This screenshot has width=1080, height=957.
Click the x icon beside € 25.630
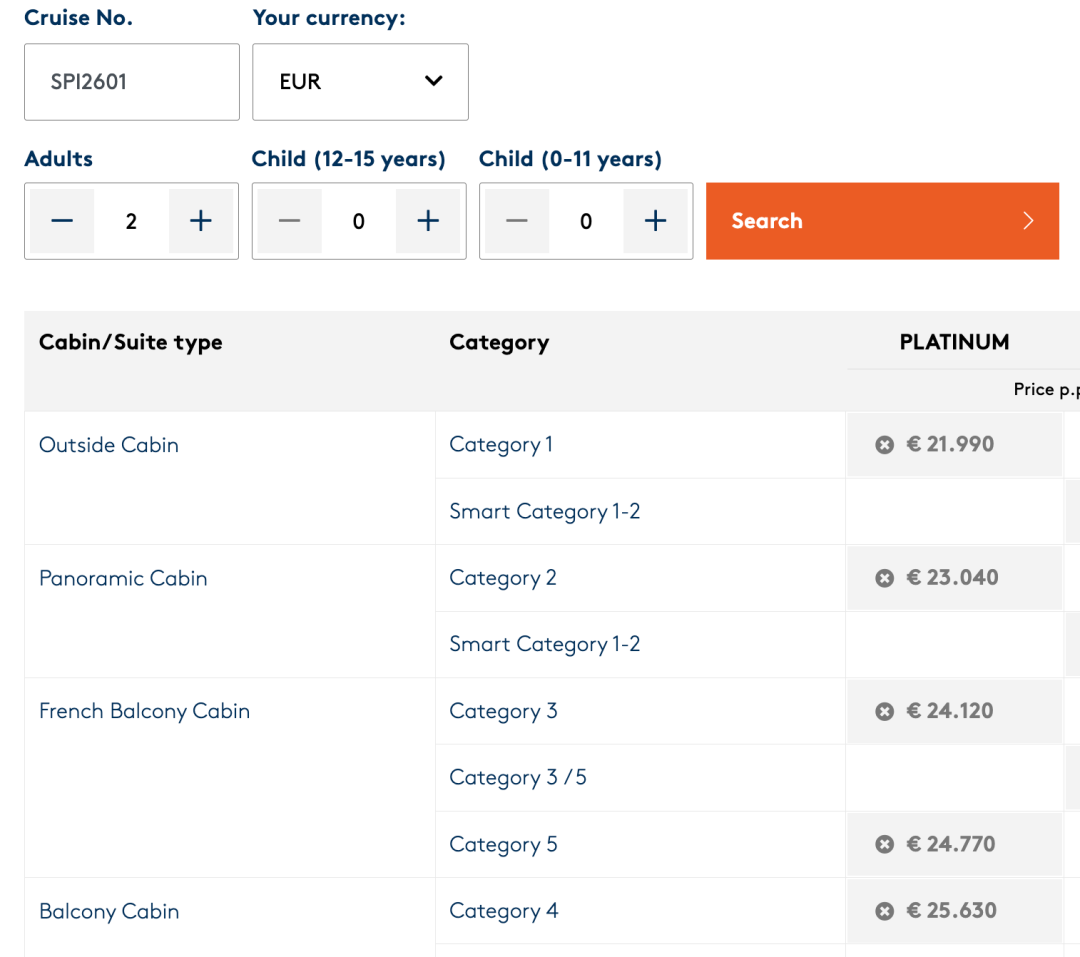(884, 911)
